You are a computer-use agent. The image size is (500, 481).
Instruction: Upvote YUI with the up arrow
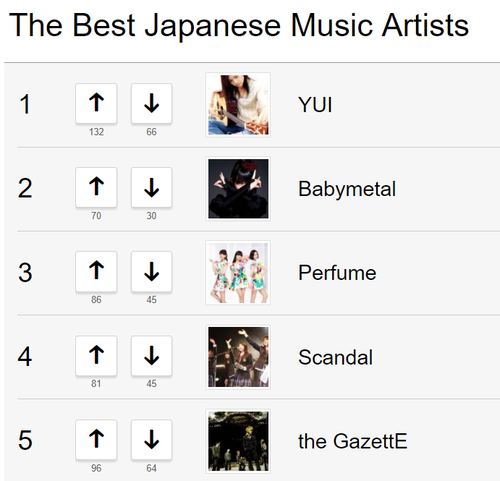(x=96, y=103)
